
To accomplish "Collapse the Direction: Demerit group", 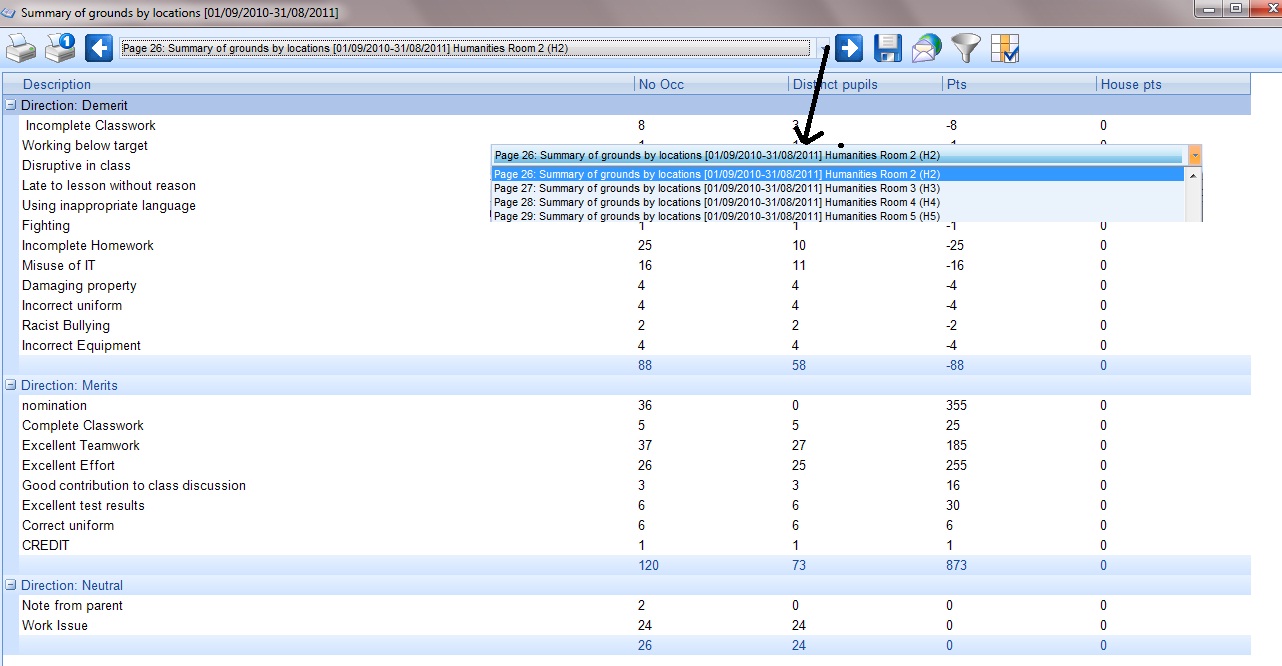I will pos(10,105).
